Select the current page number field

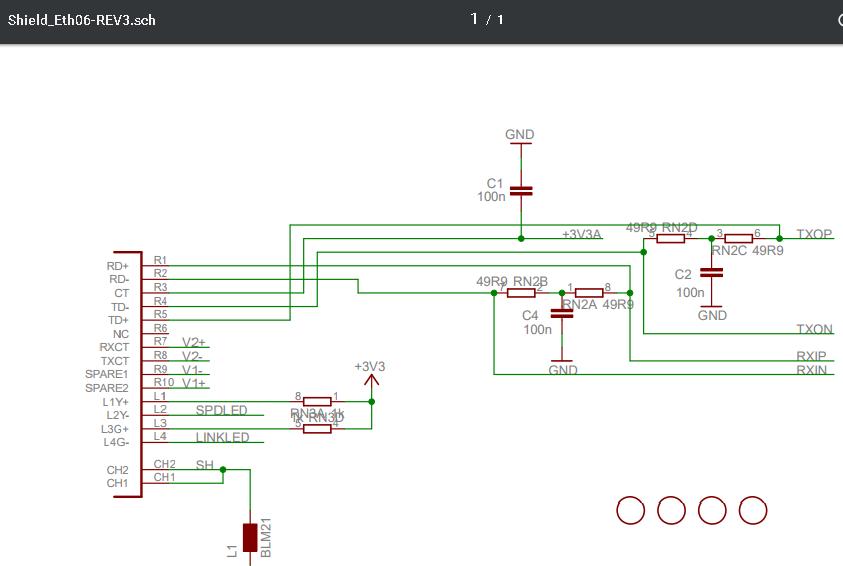pyautogui.click(x=474, y=19)
